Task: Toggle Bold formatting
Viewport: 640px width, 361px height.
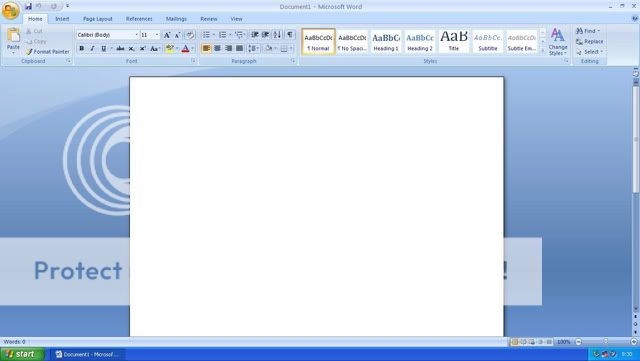Action: click(82, 49)
